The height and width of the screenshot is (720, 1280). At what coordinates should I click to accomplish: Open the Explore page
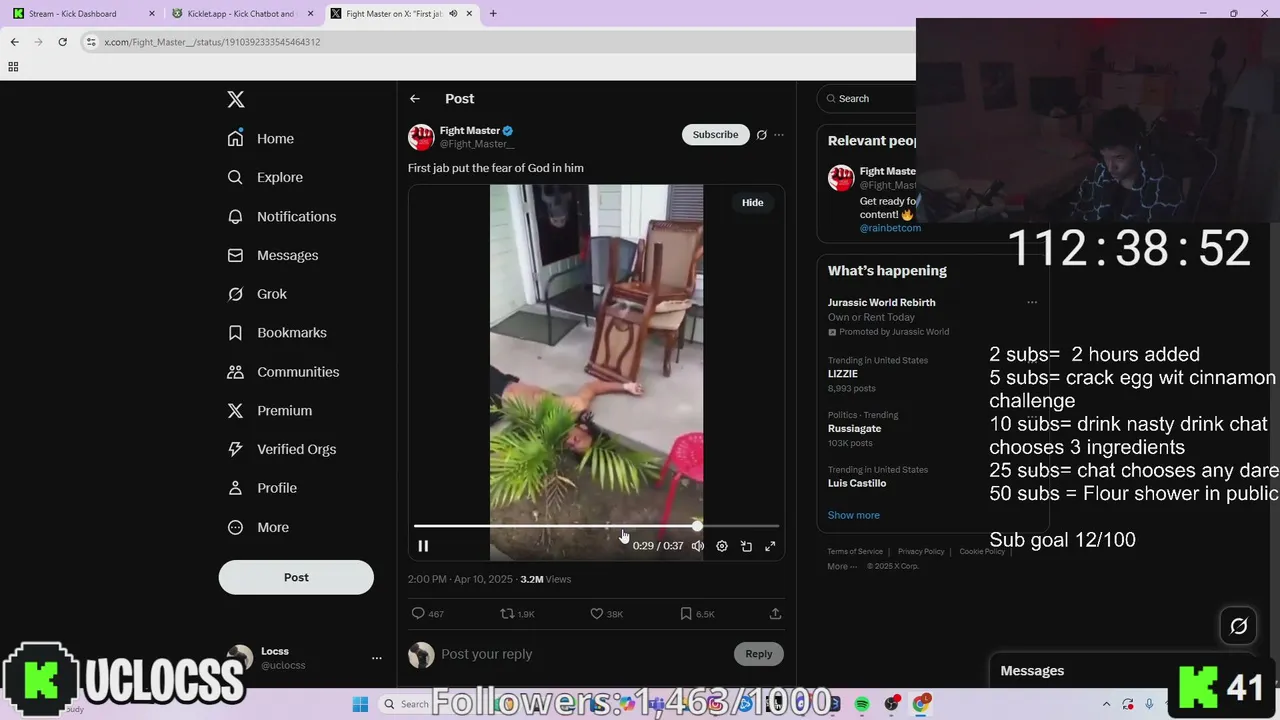(x=265, y=177)
